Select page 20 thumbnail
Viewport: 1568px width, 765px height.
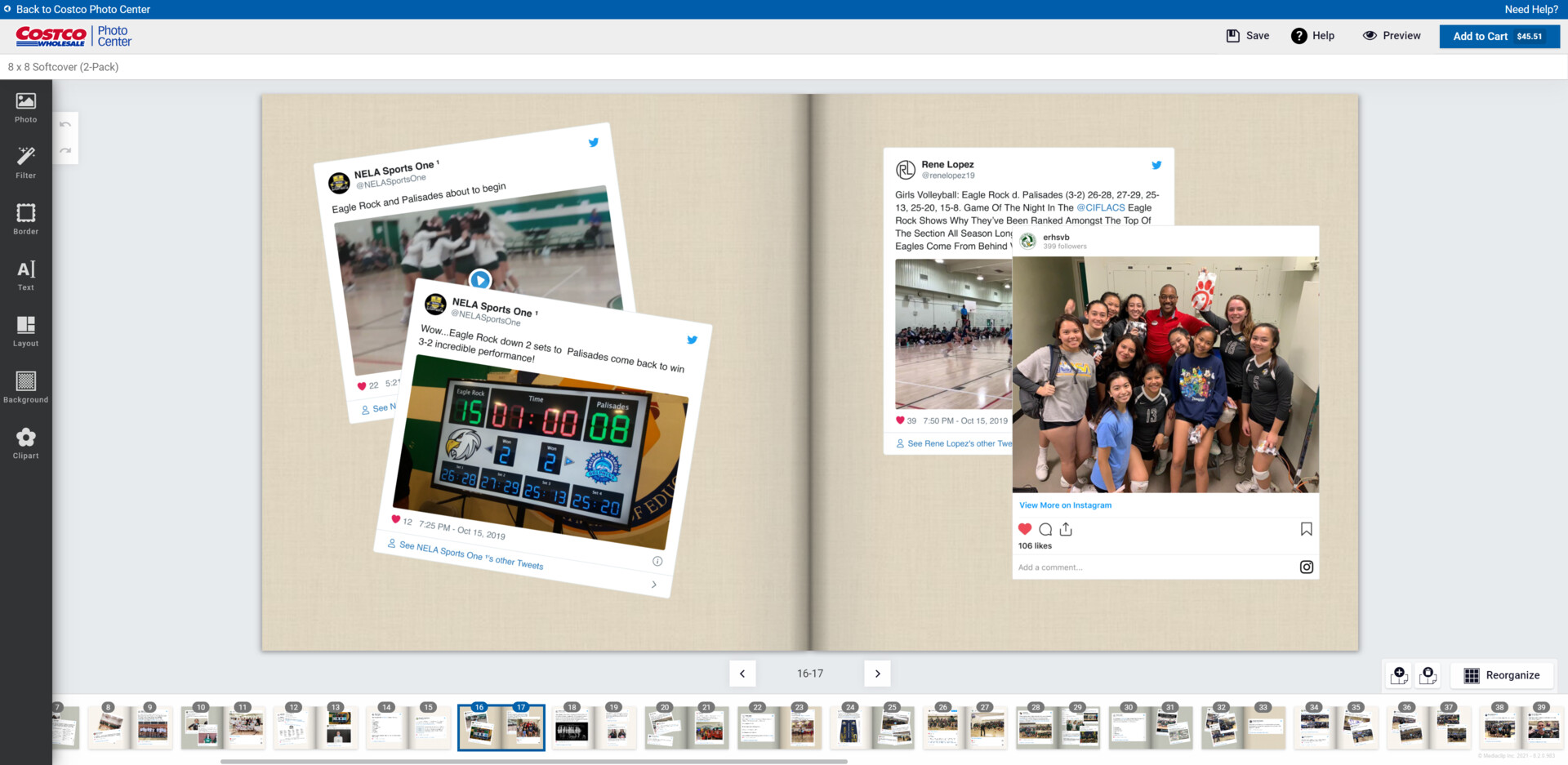(666, 727)
